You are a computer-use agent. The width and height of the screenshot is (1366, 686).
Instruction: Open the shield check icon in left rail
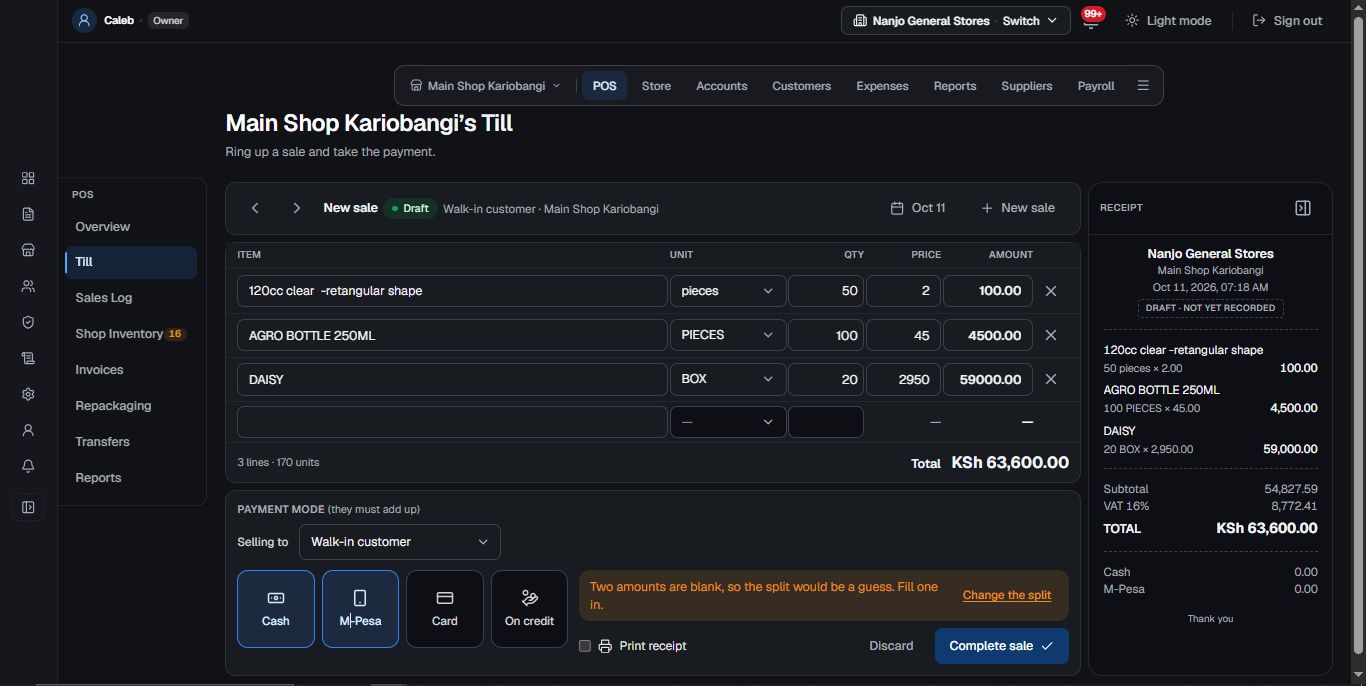(28, 322)
